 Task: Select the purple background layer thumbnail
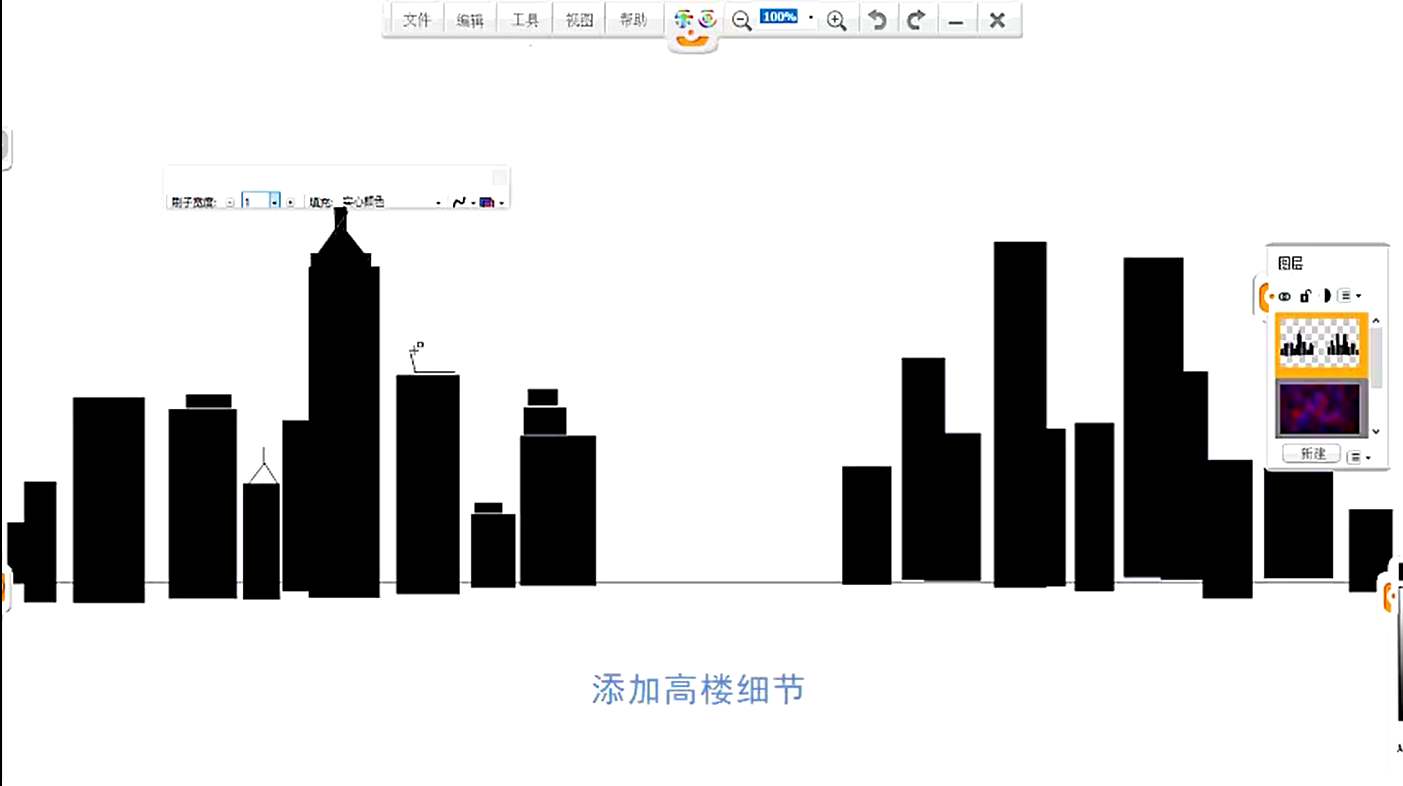(1319, 408)
